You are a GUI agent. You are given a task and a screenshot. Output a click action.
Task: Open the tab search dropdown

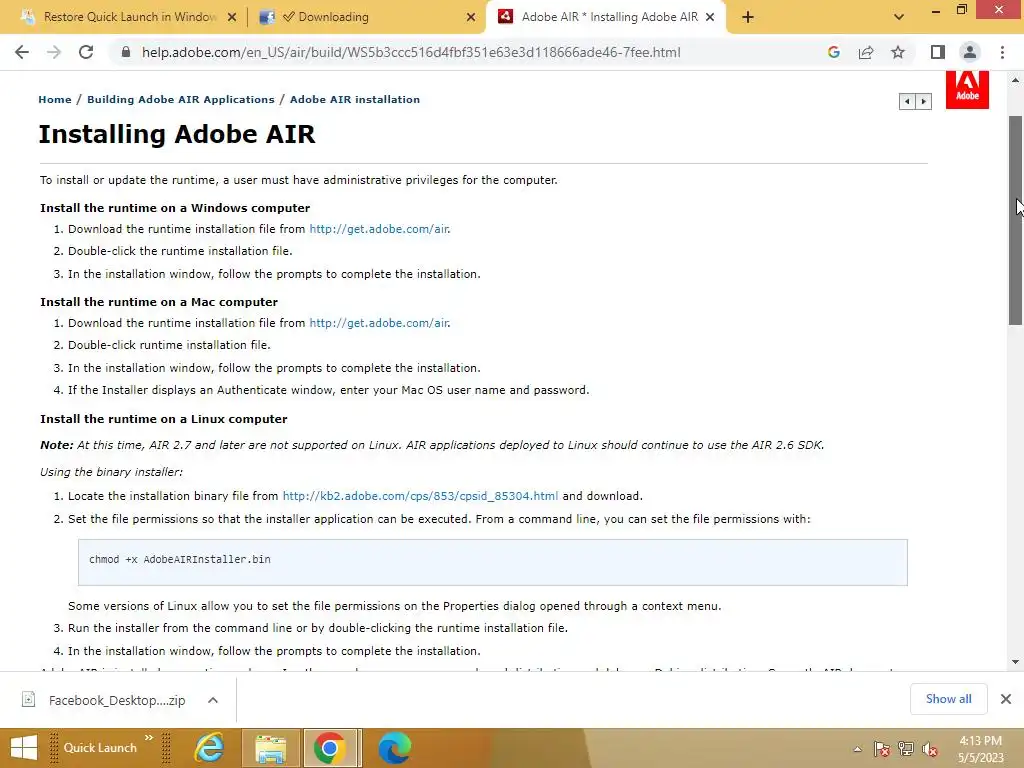click(x=899, y=17)
